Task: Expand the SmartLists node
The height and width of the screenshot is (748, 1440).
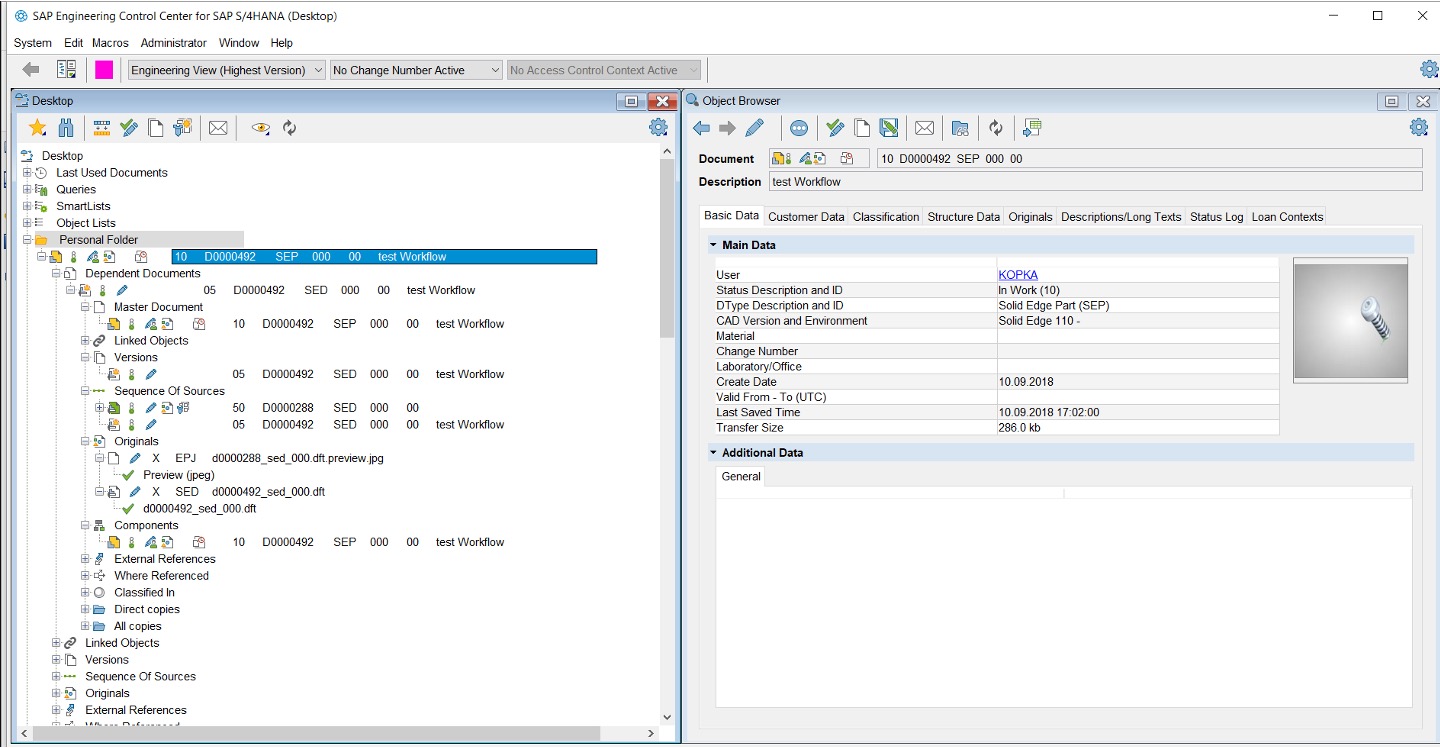Action: [x=27, y=206]
